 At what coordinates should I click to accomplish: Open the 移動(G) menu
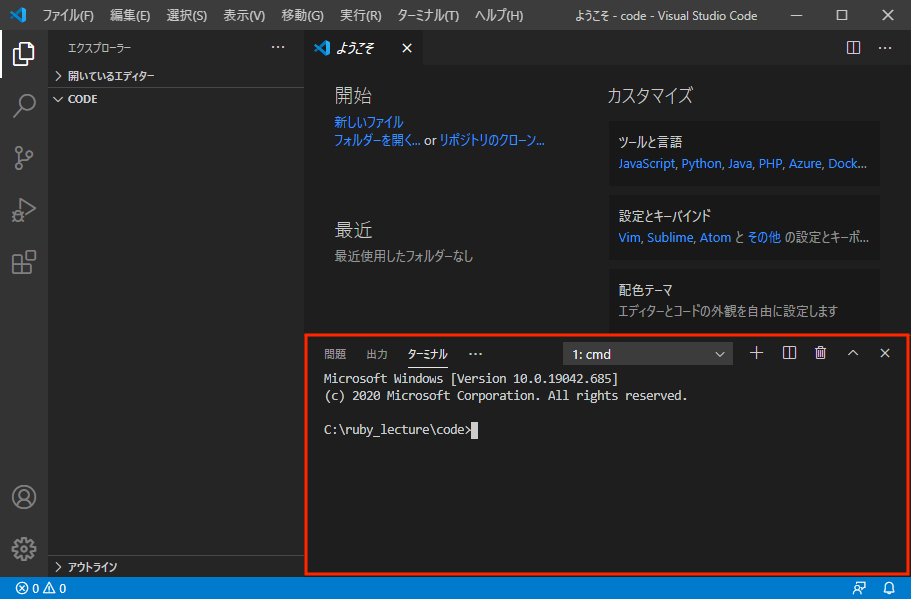tap(302, 15)
